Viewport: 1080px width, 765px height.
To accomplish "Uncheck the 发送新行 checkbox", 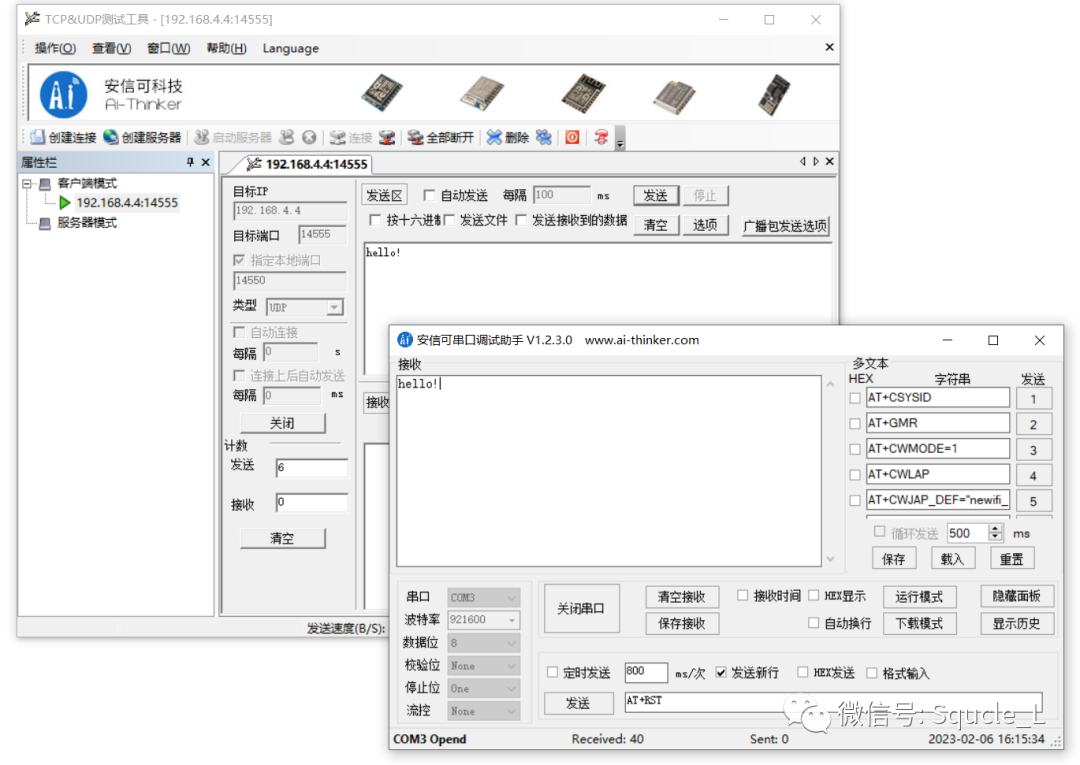I will click(721, 673).
